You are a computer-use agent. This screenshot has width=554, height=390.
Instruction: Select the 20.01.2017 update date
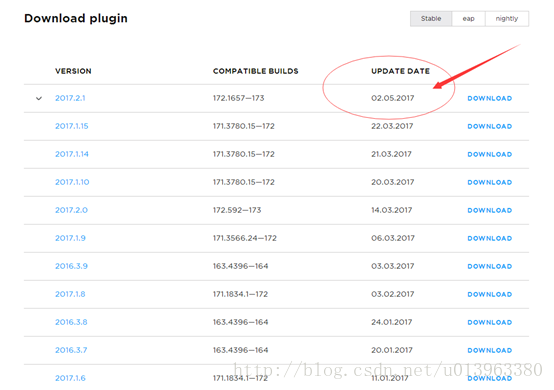[391, 350]
